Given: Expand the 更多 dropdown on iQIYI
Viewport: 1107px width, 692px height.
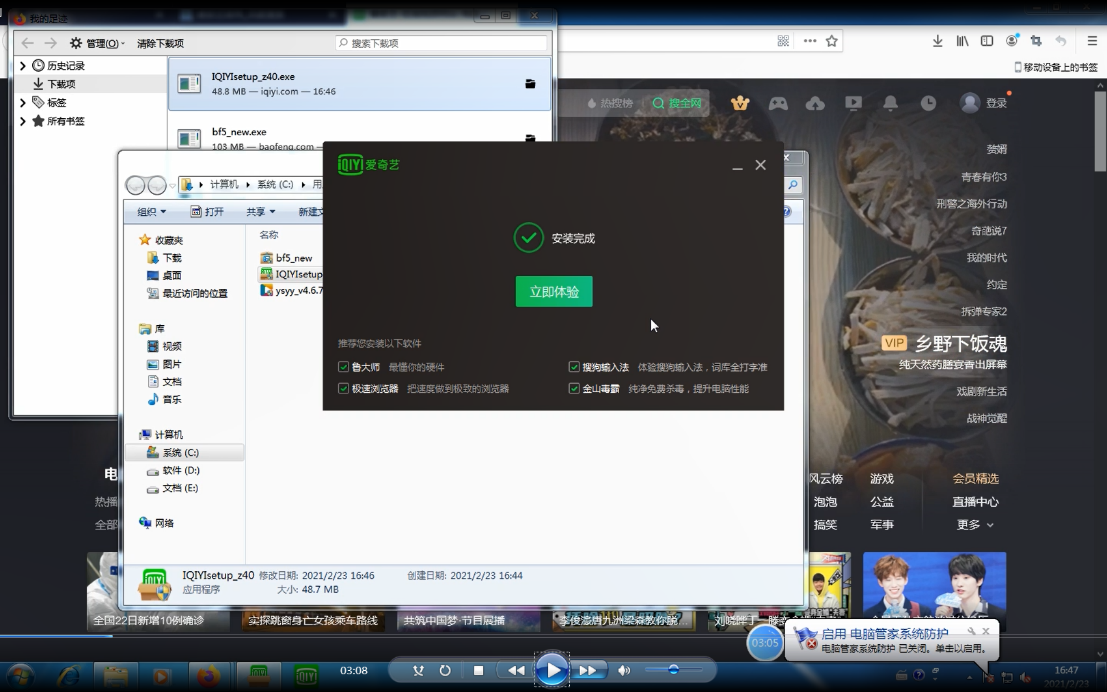Looking at the screenshot, I should [x=975, y=525].
